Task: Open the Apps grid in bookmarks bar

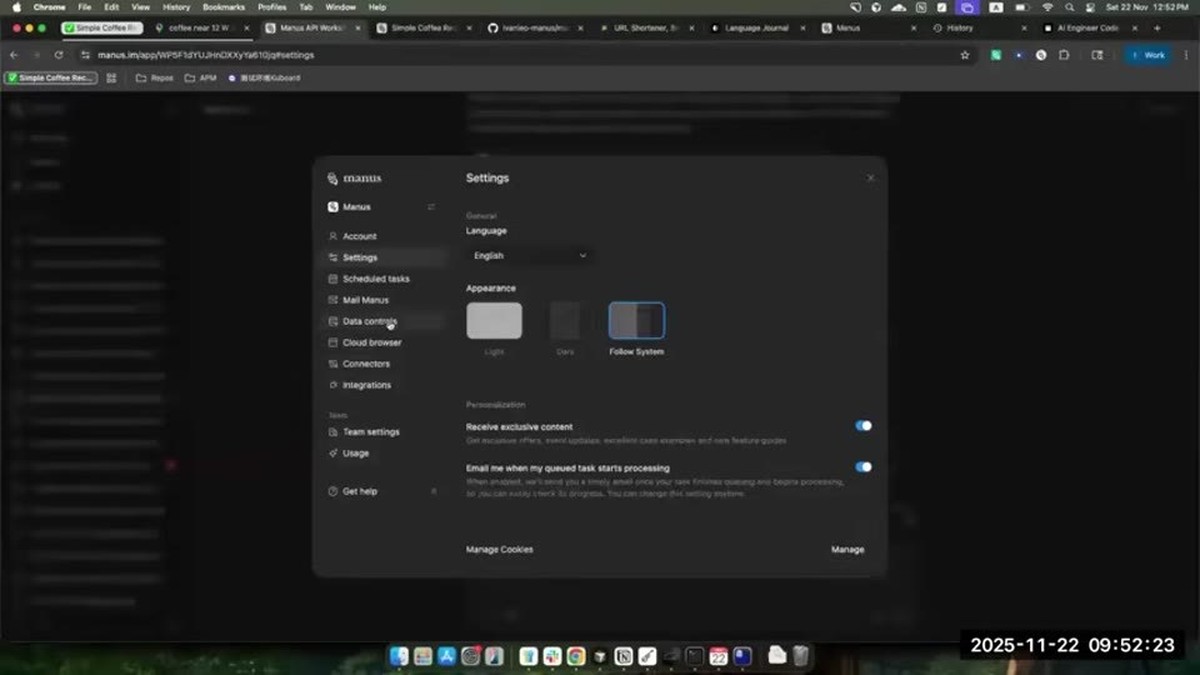Action: click(x=111, y=77)
